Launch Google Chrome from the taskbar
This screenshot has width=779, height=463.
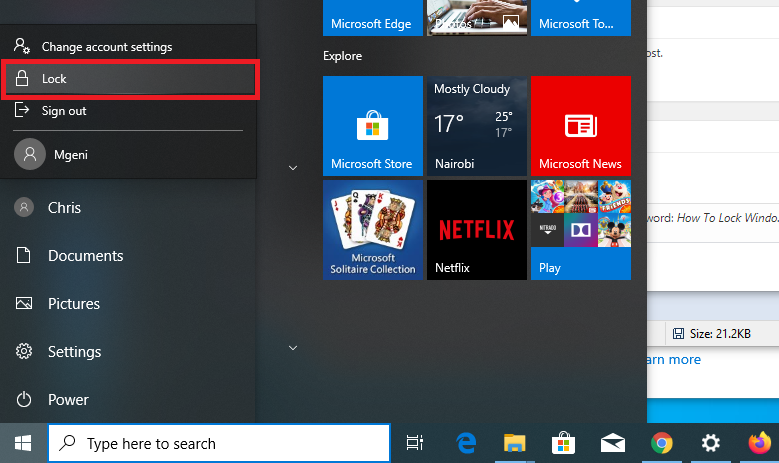(662, 443)
